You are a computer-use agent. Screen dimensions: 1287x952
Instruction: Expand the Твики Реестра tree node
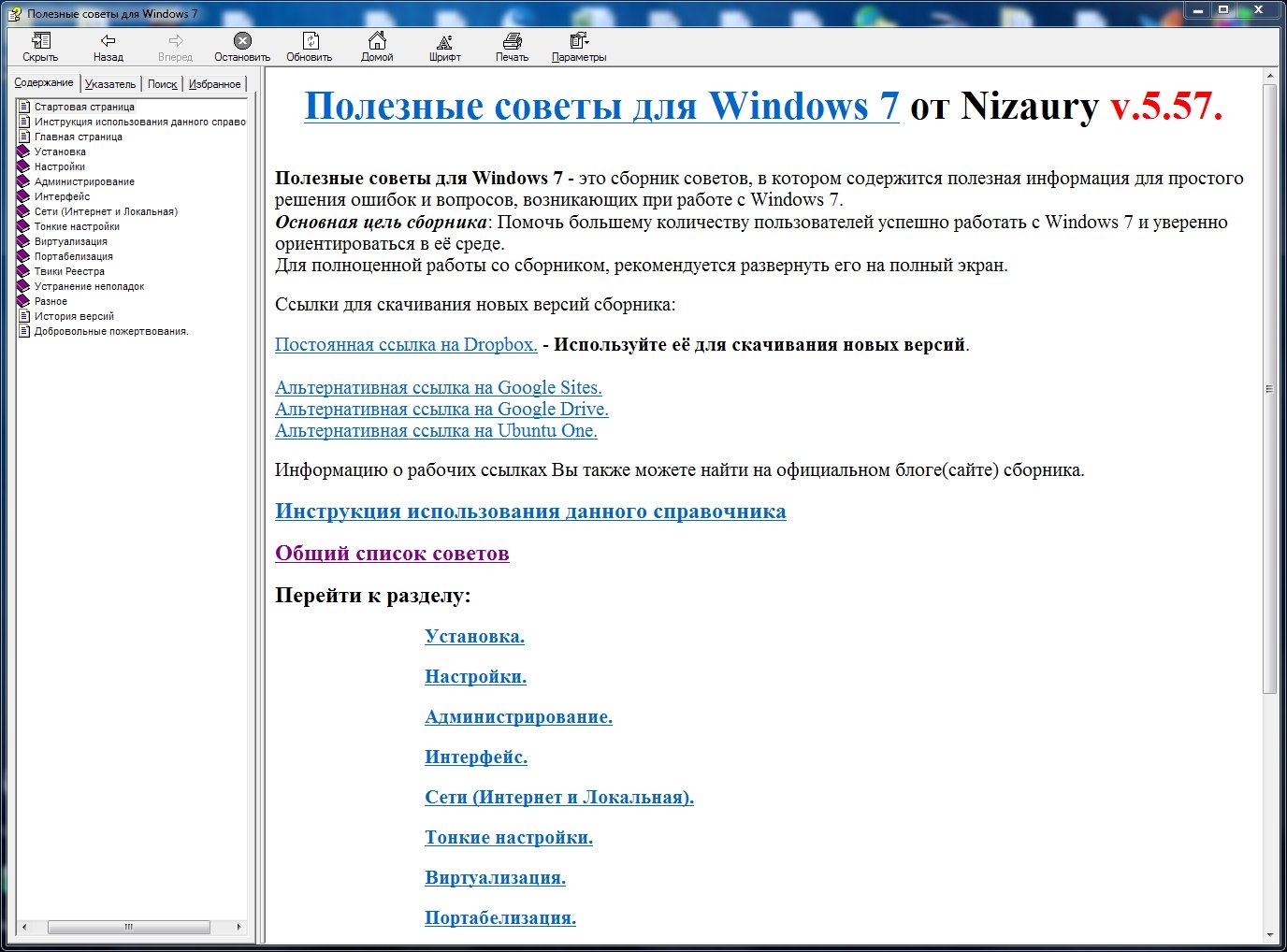pyautogui.click(x=69, y=271)
